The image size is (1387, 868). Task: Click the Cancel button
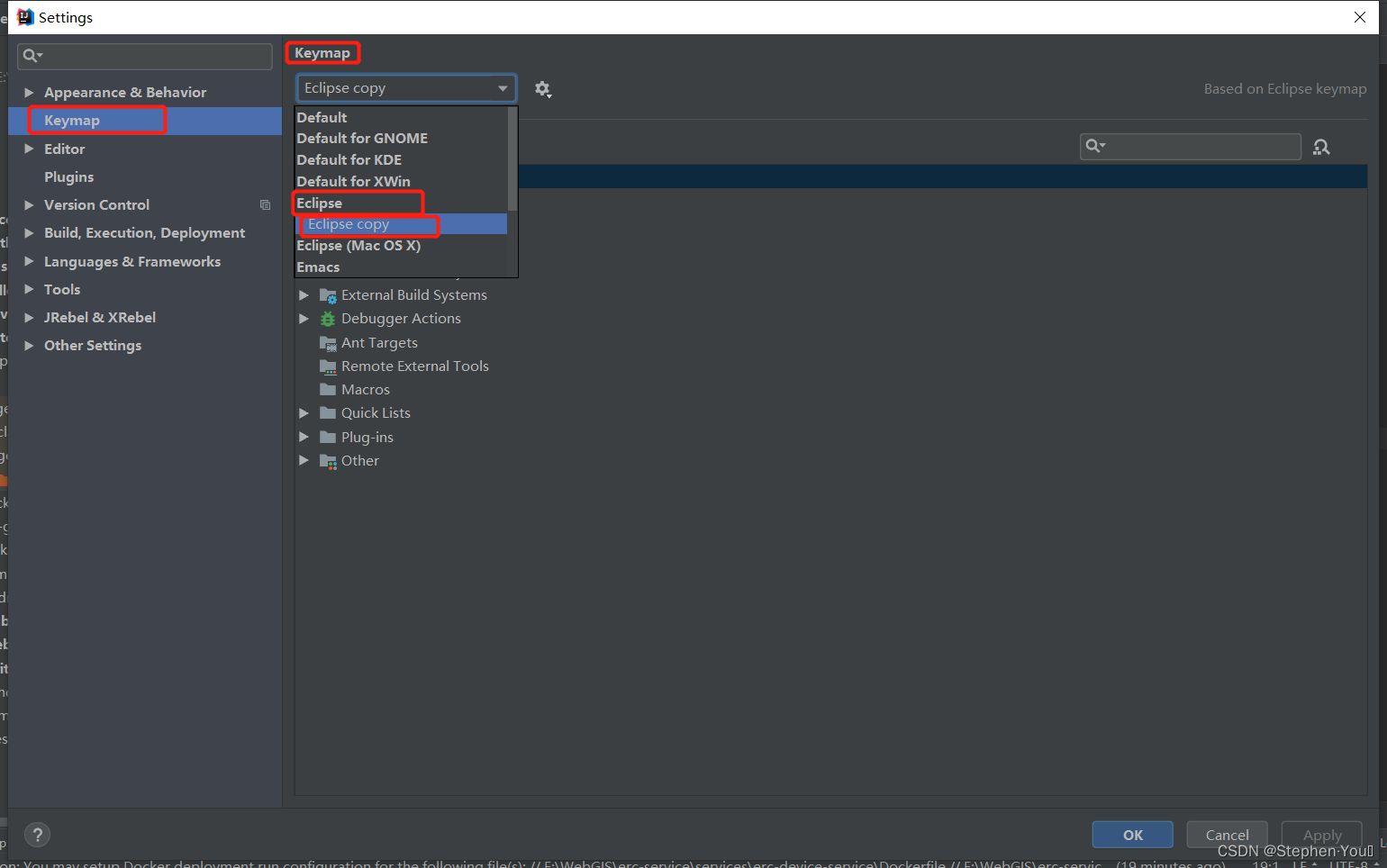pyautogui.click(x=1227, y=835)
